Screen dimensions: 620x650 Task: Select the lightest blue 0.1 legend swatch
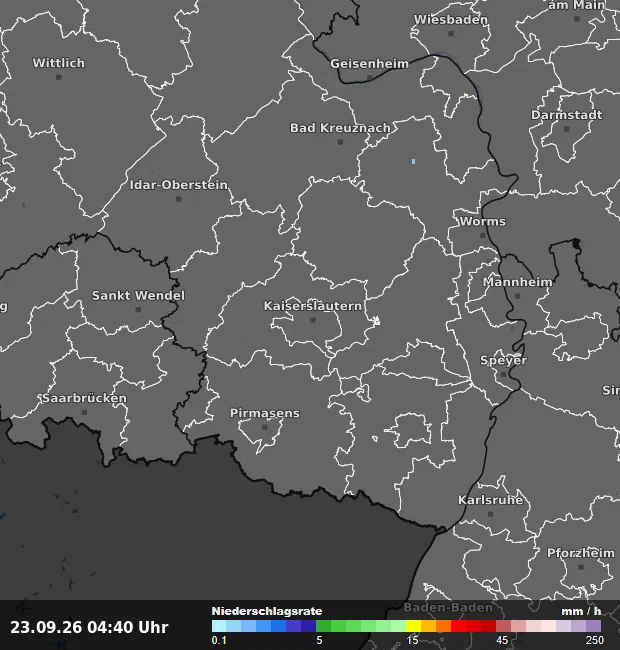coord(219,626)
